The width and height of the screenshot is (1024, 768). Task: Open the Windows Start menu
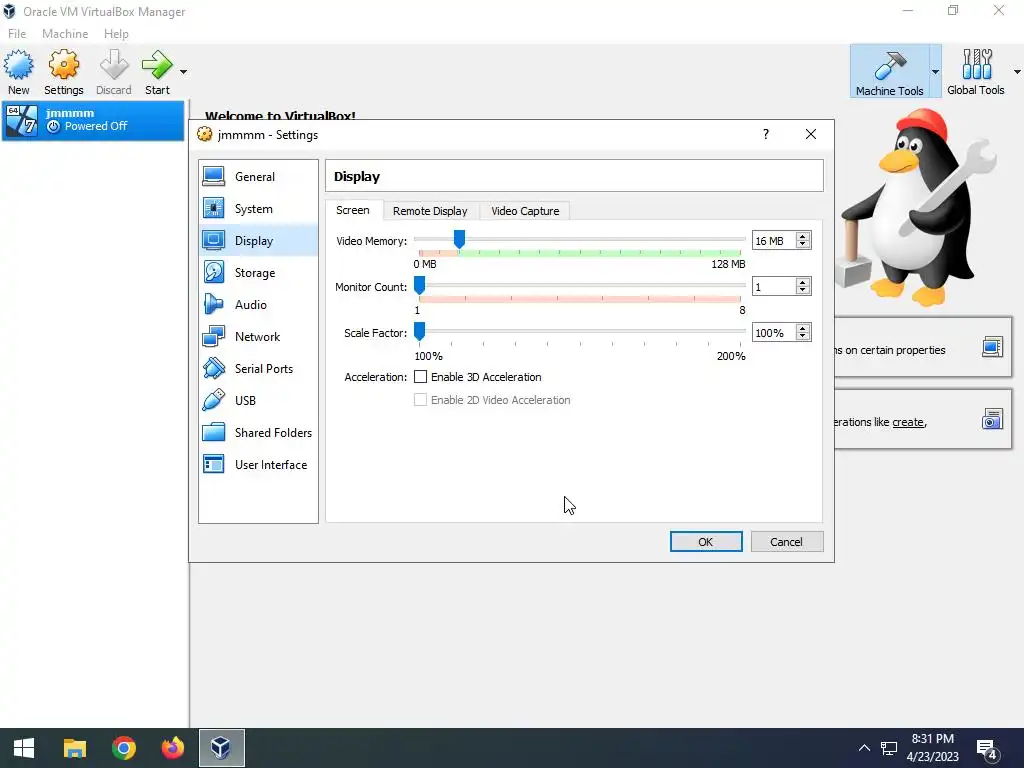pyautogui.click(x=24, y=748)
